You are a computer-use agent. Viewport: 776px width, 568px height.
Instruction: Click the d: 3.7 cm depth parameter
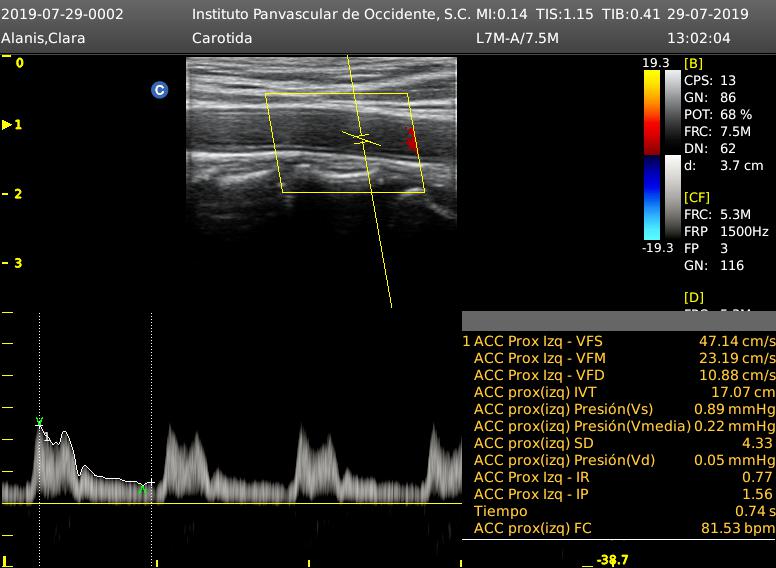[724, 165]
